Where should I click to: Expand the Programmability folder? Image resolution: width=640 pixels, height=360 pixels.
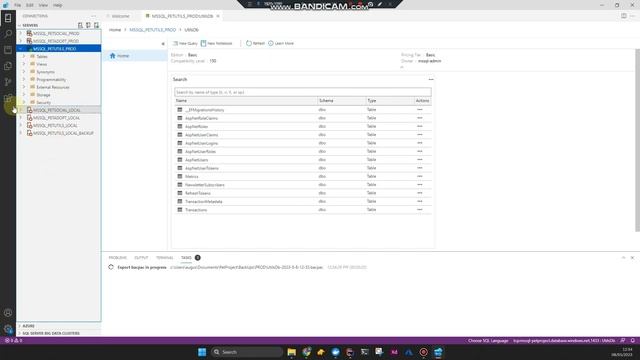[24, 79]
